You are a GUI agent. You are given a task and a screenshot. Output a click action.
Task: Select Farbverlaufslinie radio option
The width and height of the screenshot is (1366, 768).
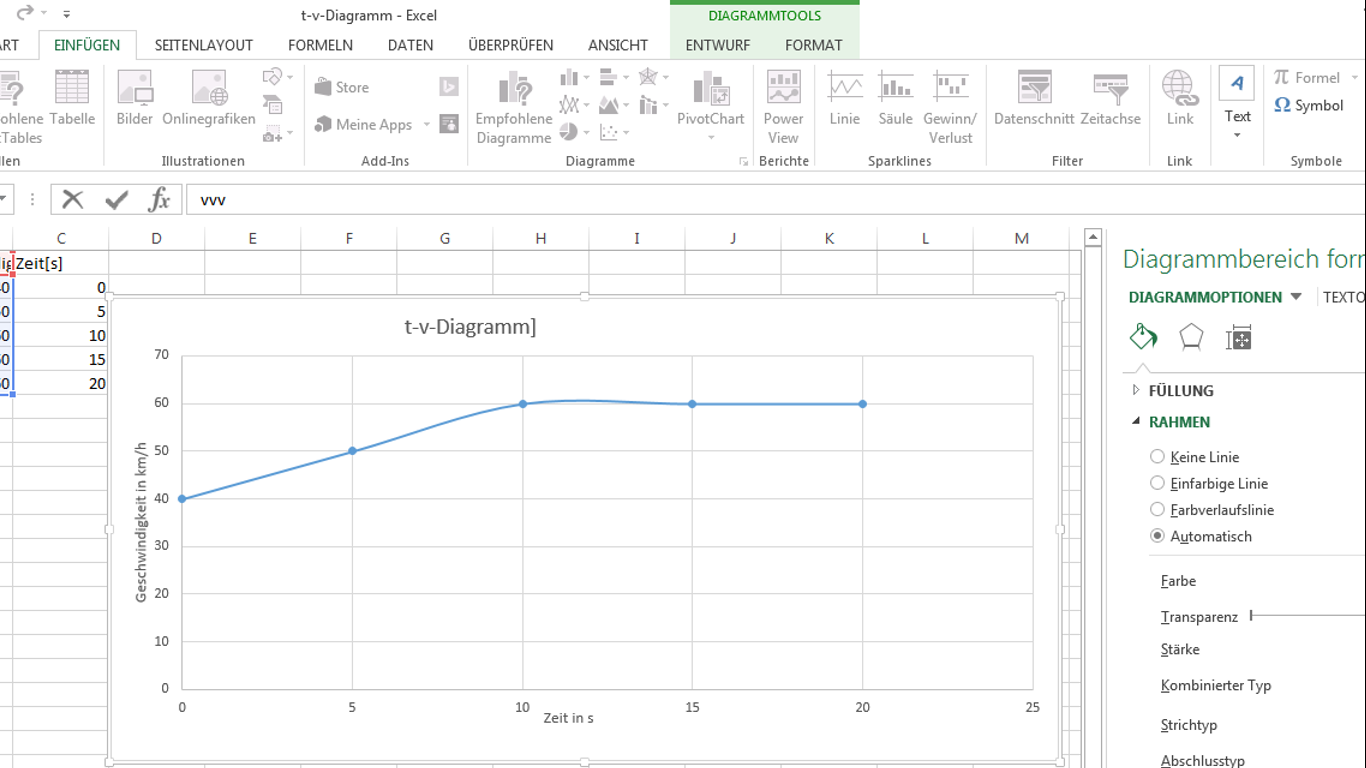click(1157, 509)
